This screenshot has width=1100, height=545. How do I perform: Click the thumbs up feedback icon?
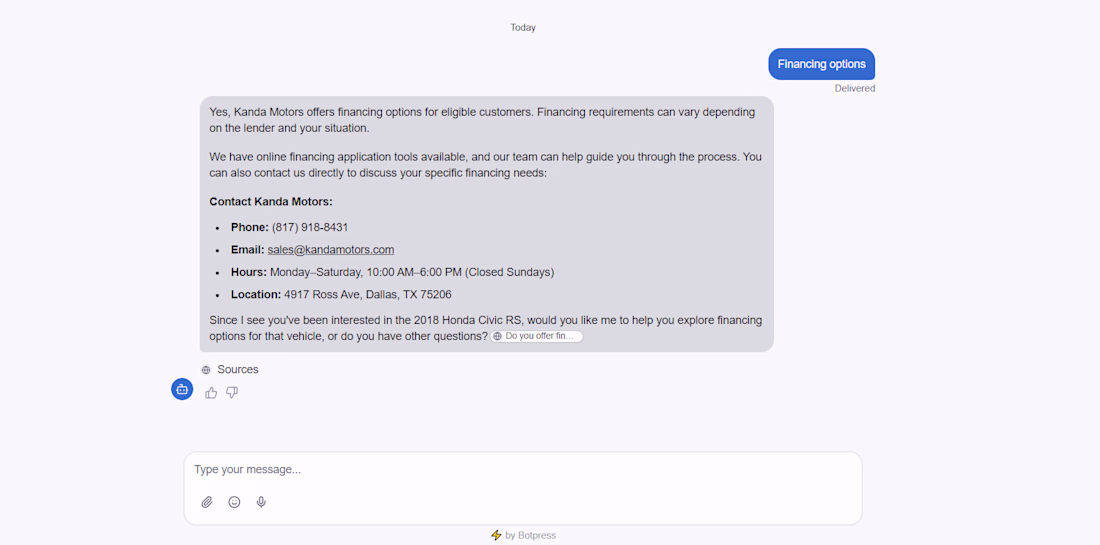[211, 393]
